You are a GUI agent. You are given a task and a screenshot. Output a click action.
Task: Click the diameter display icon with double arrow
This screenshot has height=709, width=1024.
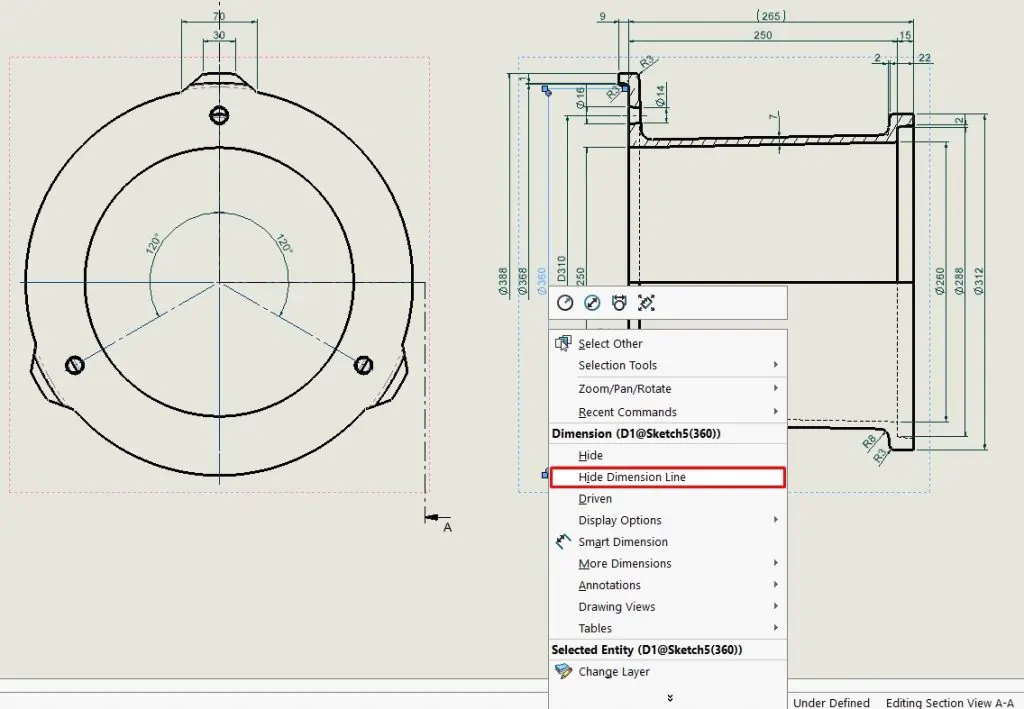click(x=592, y=302)
